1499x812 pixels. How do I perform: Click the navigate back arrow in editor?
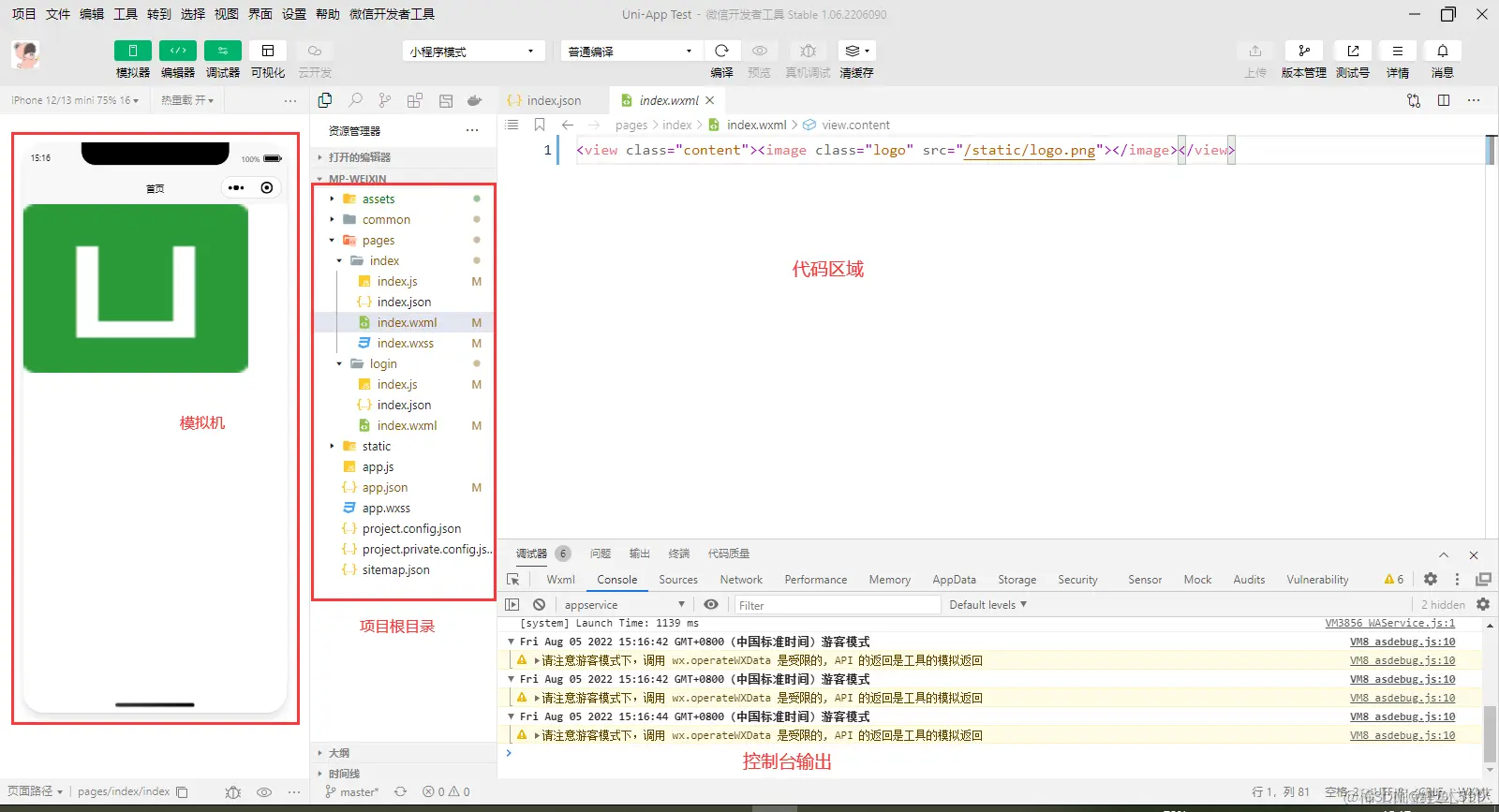[x=568, y=125]
